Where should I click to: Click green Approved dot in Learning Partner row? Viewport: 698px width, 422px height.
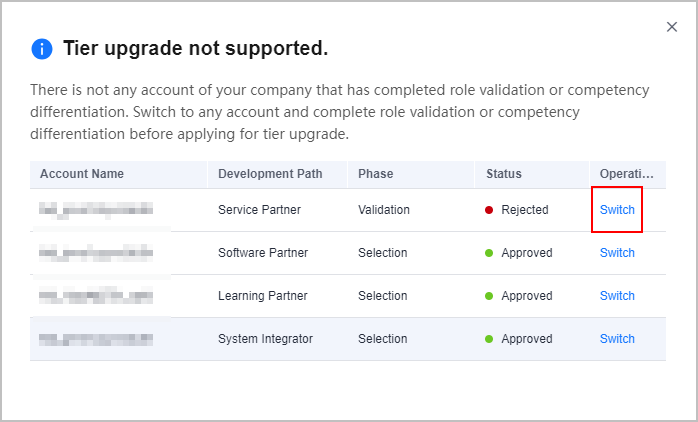click(x=489, y=296)
